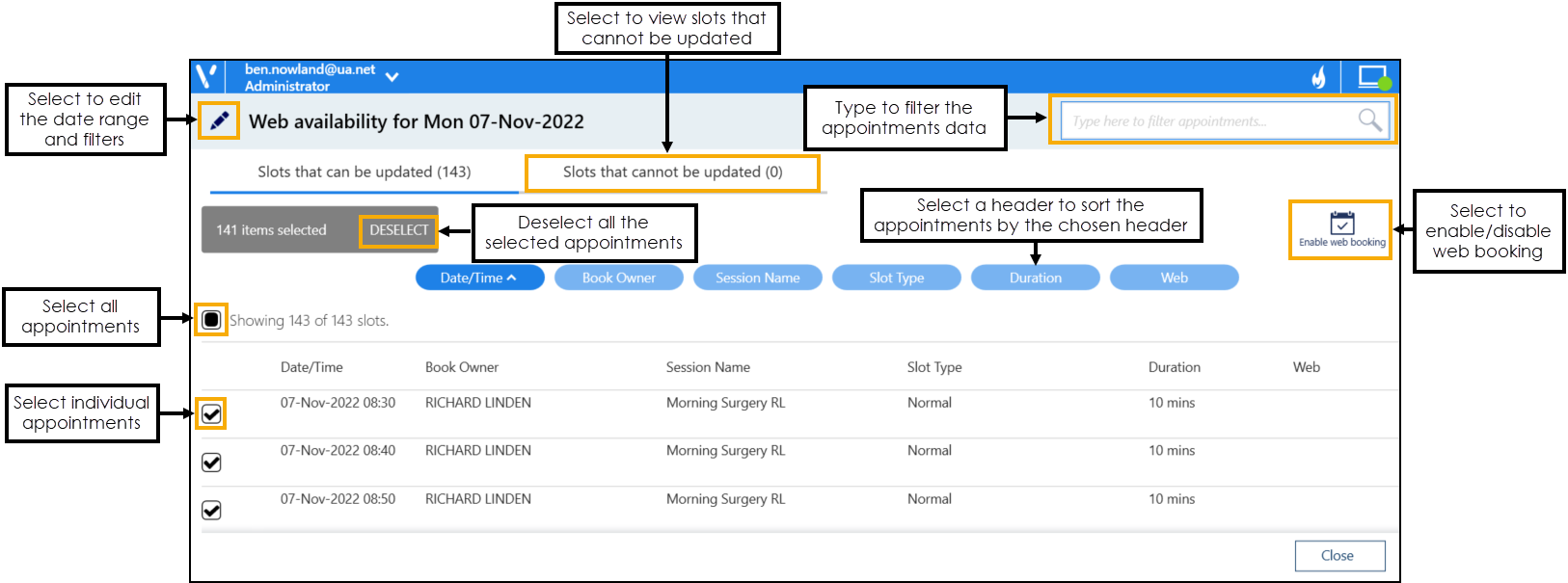Click the filter appointments text field
The image size is (1568, 583).
point(1205,121)
